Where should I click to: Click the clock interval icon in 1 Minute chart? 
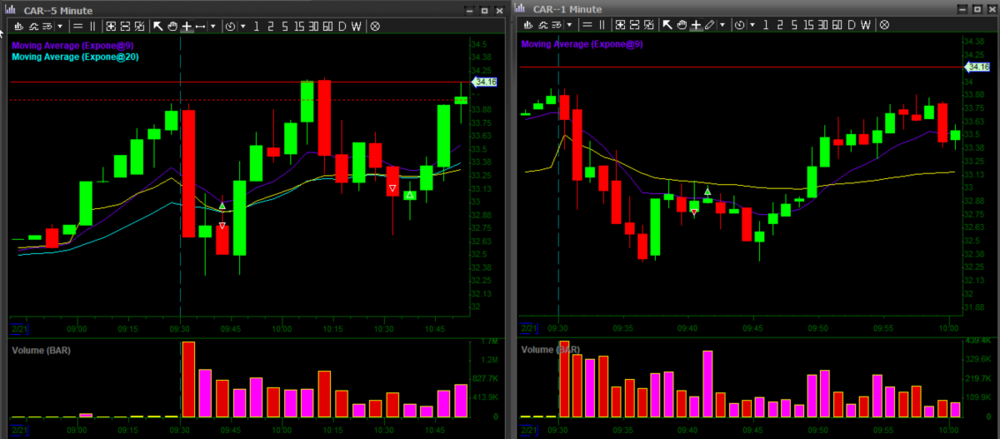pos(737,25)
